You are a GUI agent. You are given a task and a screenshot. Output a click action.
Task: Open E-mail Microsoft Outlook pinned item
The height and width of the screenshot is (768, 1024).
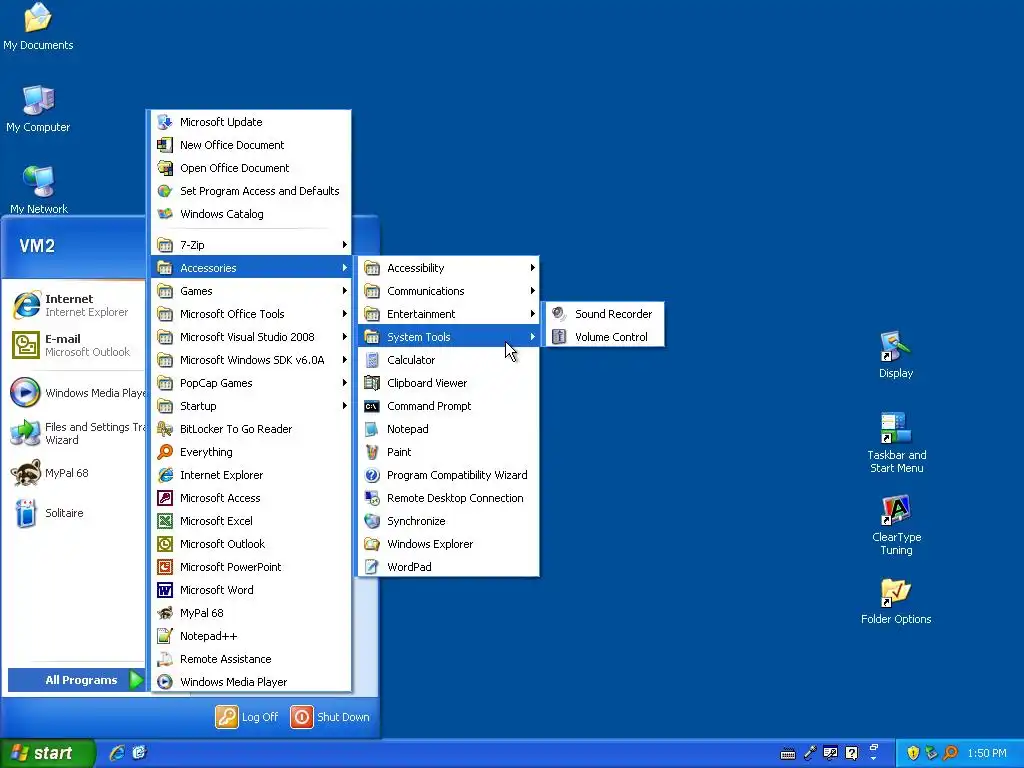click(76, 345)
